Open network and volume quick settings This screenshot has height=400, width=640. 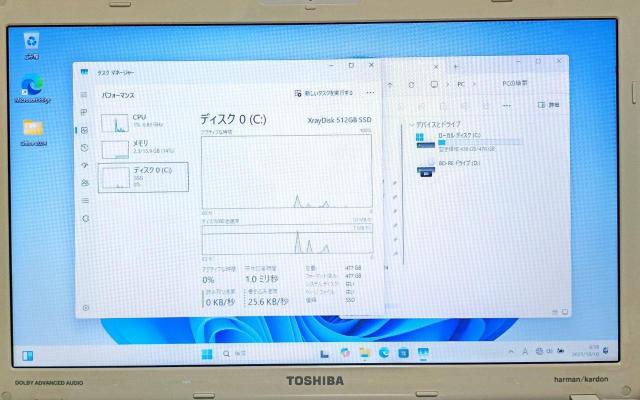(x=550, y=351)
